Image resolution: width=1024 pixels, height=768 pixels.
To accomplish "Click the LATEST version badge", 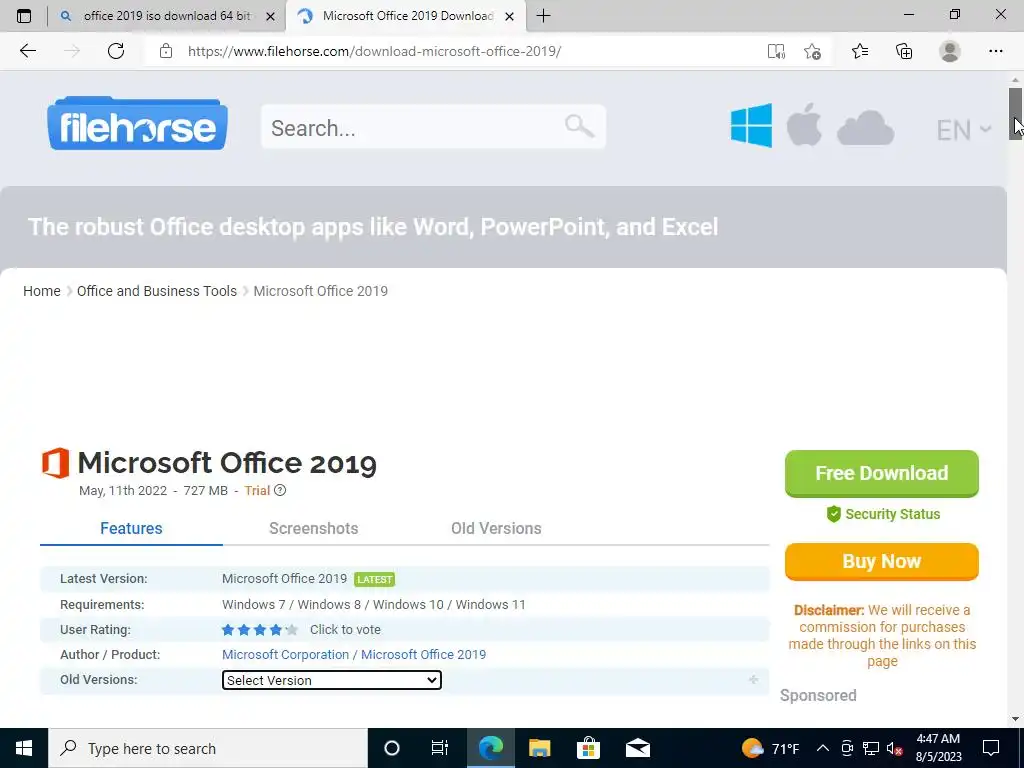I will click(x=375, y=579).
